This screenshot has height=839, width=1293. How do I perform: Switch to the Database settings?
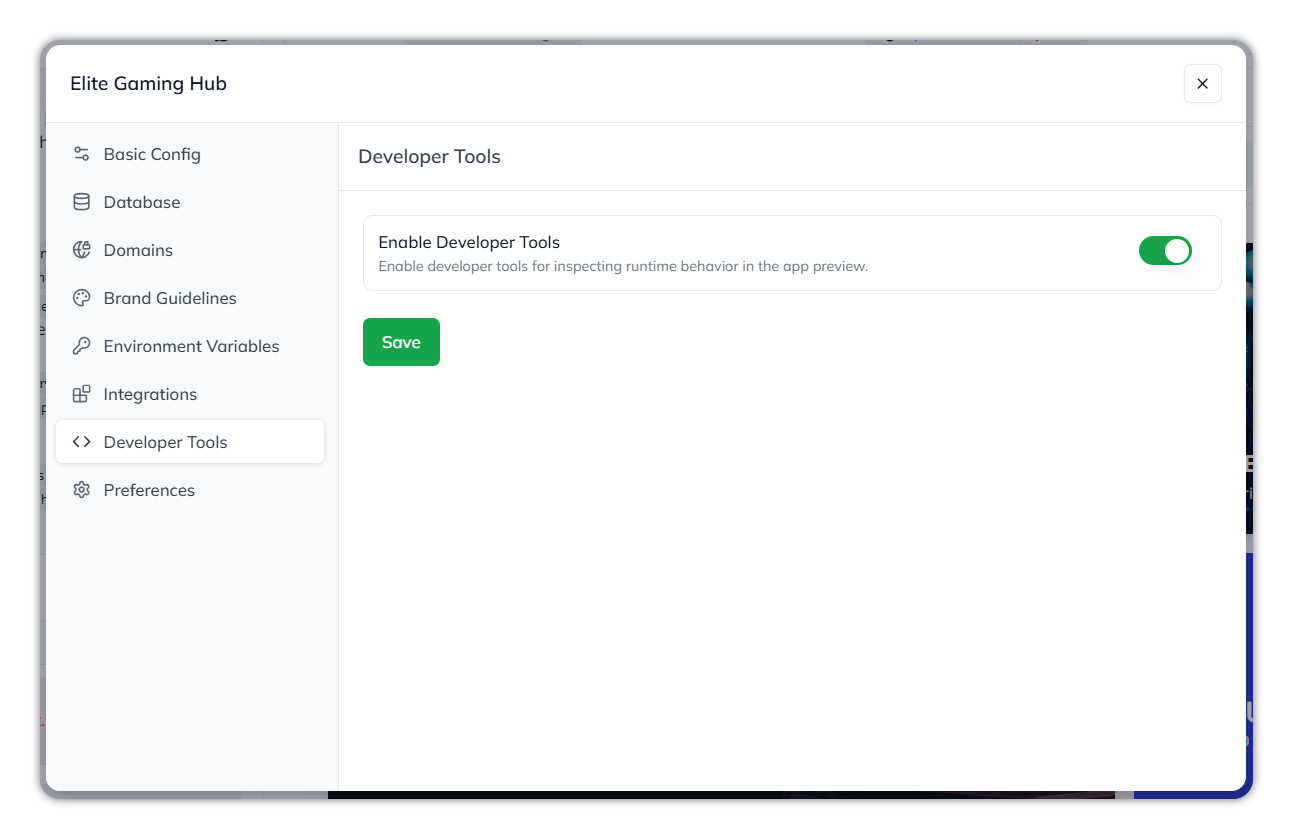tap(190, 202)
